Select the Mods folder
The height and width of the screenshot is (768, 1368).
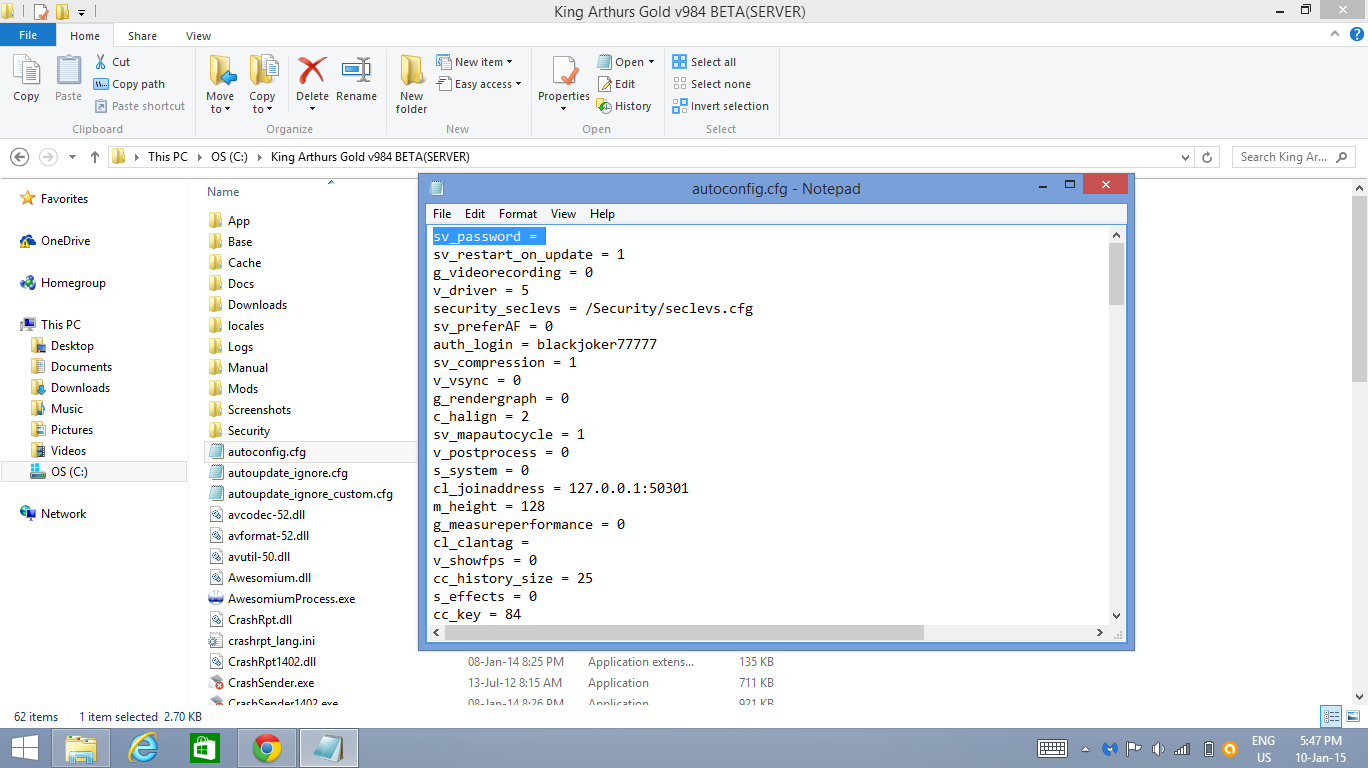(x=243, y=389)
